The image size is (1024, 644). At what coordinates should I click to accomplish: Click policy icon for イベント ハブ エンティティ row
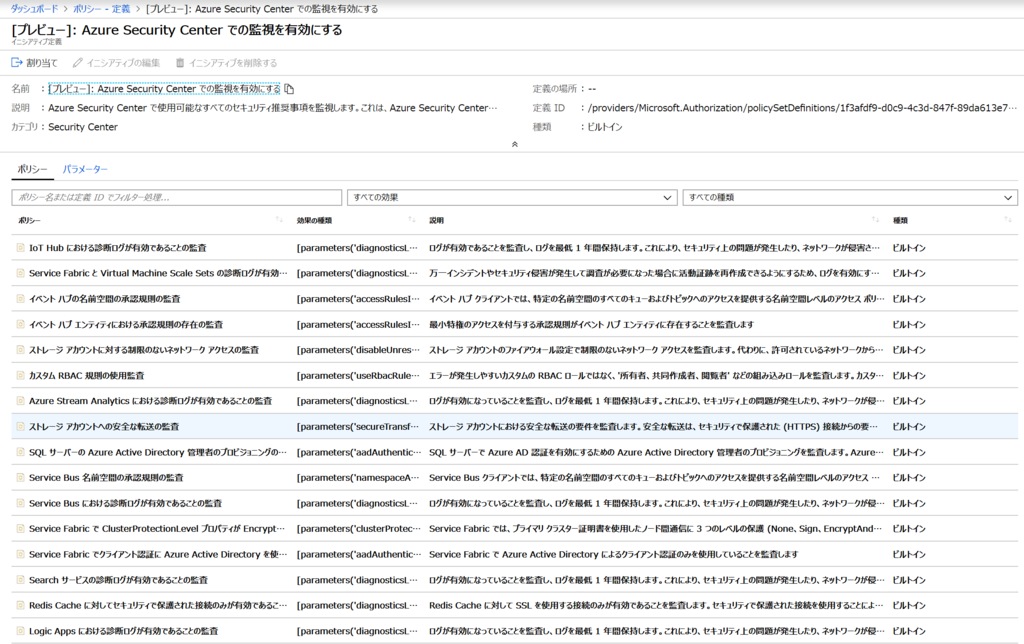click(x=20, y=324)
